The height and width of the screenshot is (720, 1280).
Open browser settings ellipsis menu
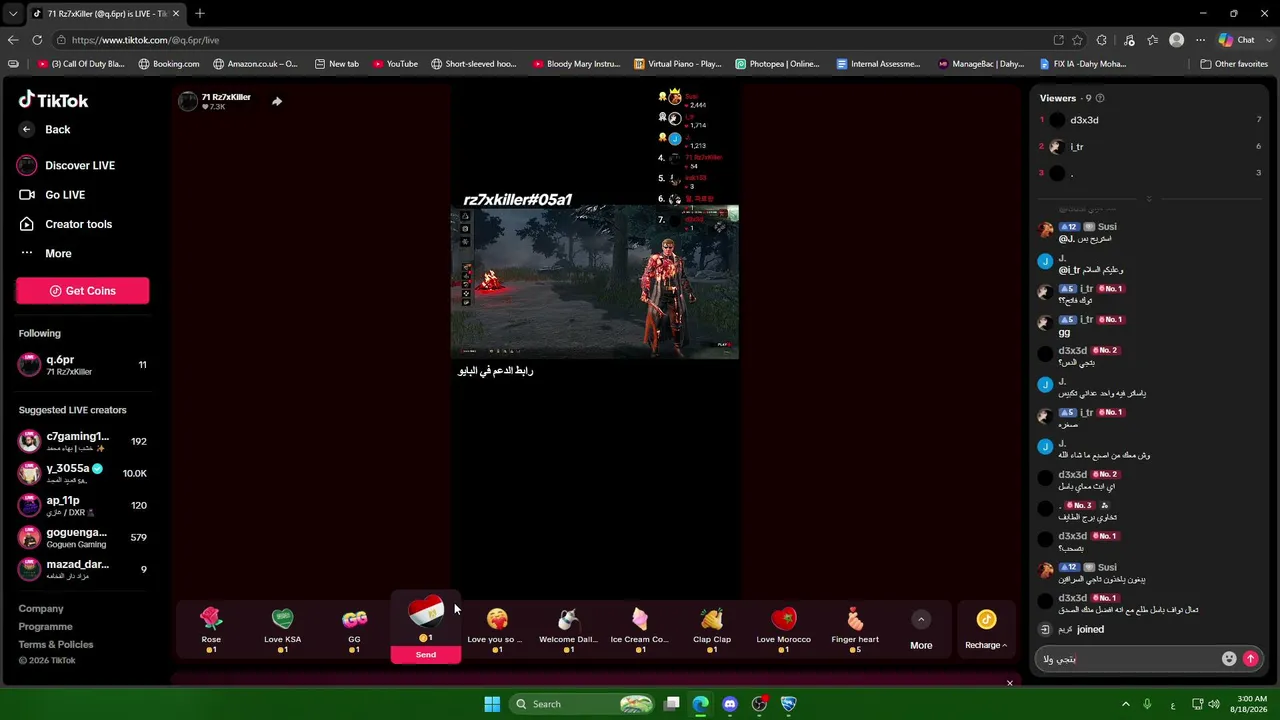(1199, 40)
